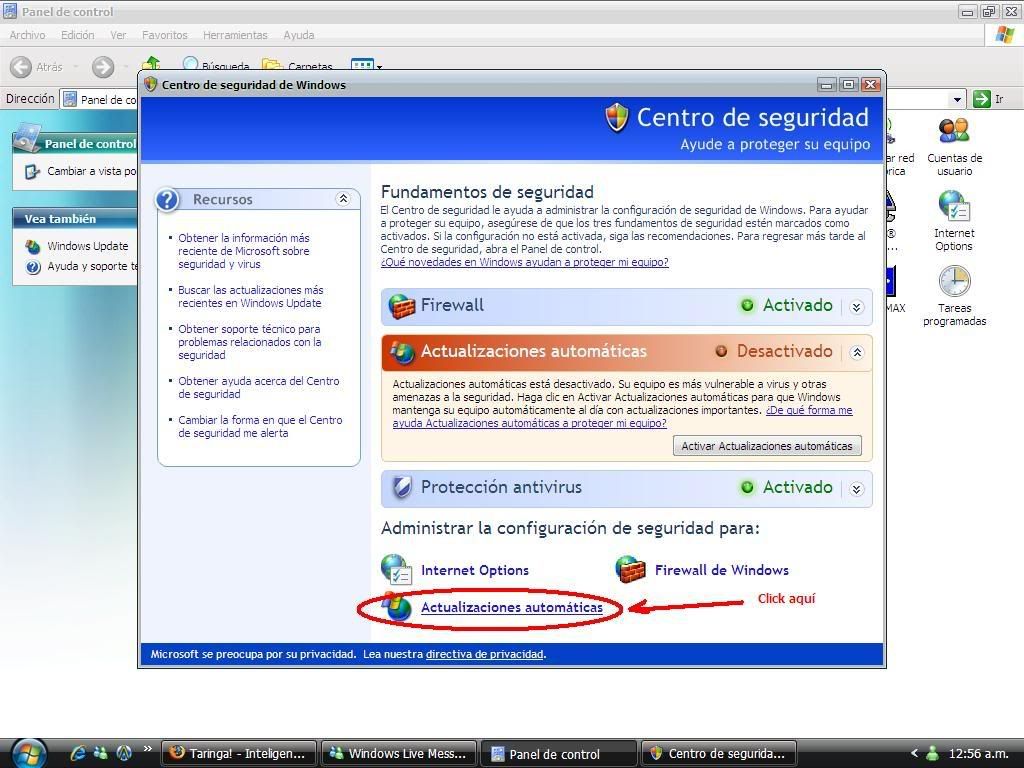Open Internet Options in Security Center
Viewport: 1024px width, 768px height.
[475, 570]
